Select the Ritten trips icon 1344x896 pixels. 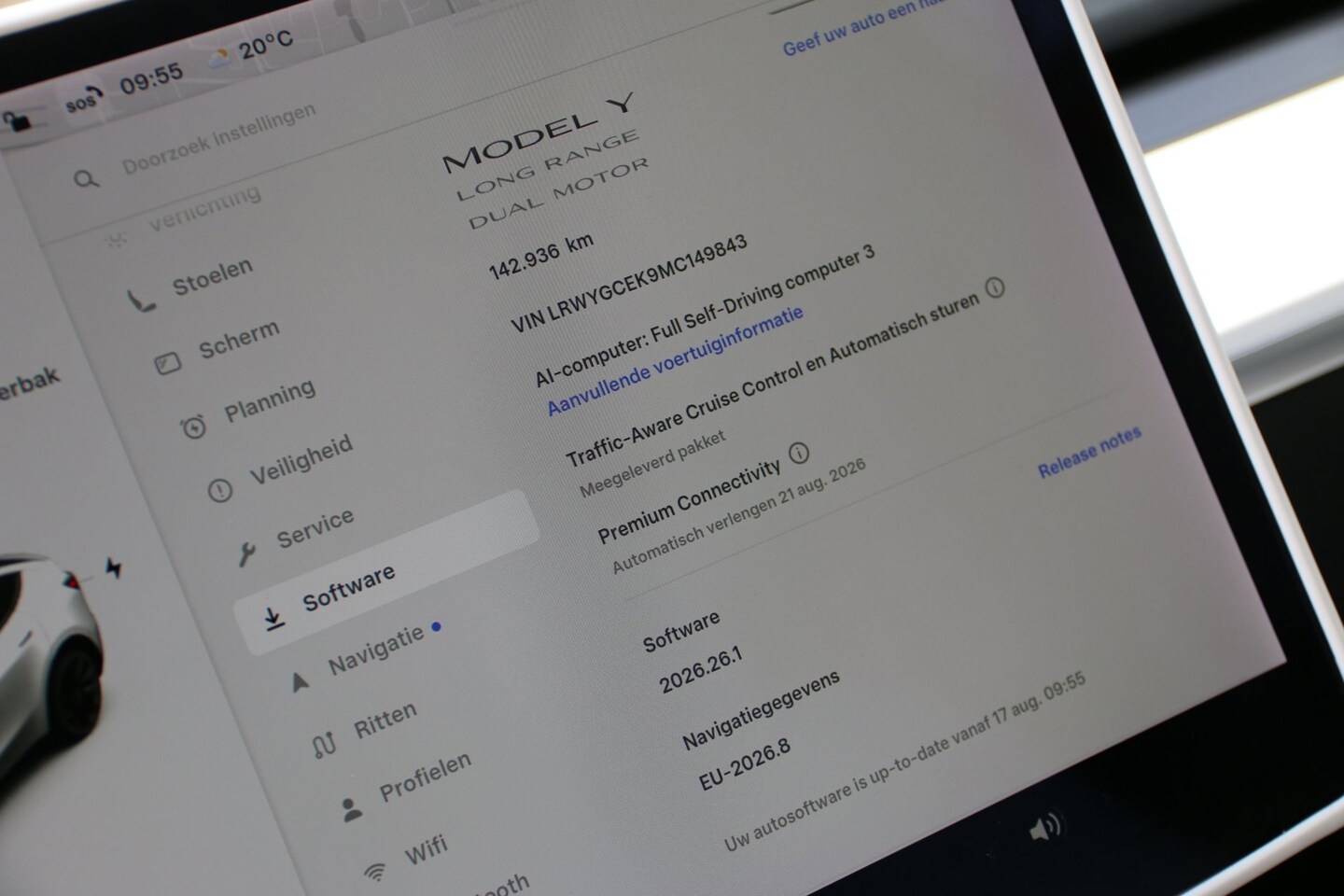point(324,745)
